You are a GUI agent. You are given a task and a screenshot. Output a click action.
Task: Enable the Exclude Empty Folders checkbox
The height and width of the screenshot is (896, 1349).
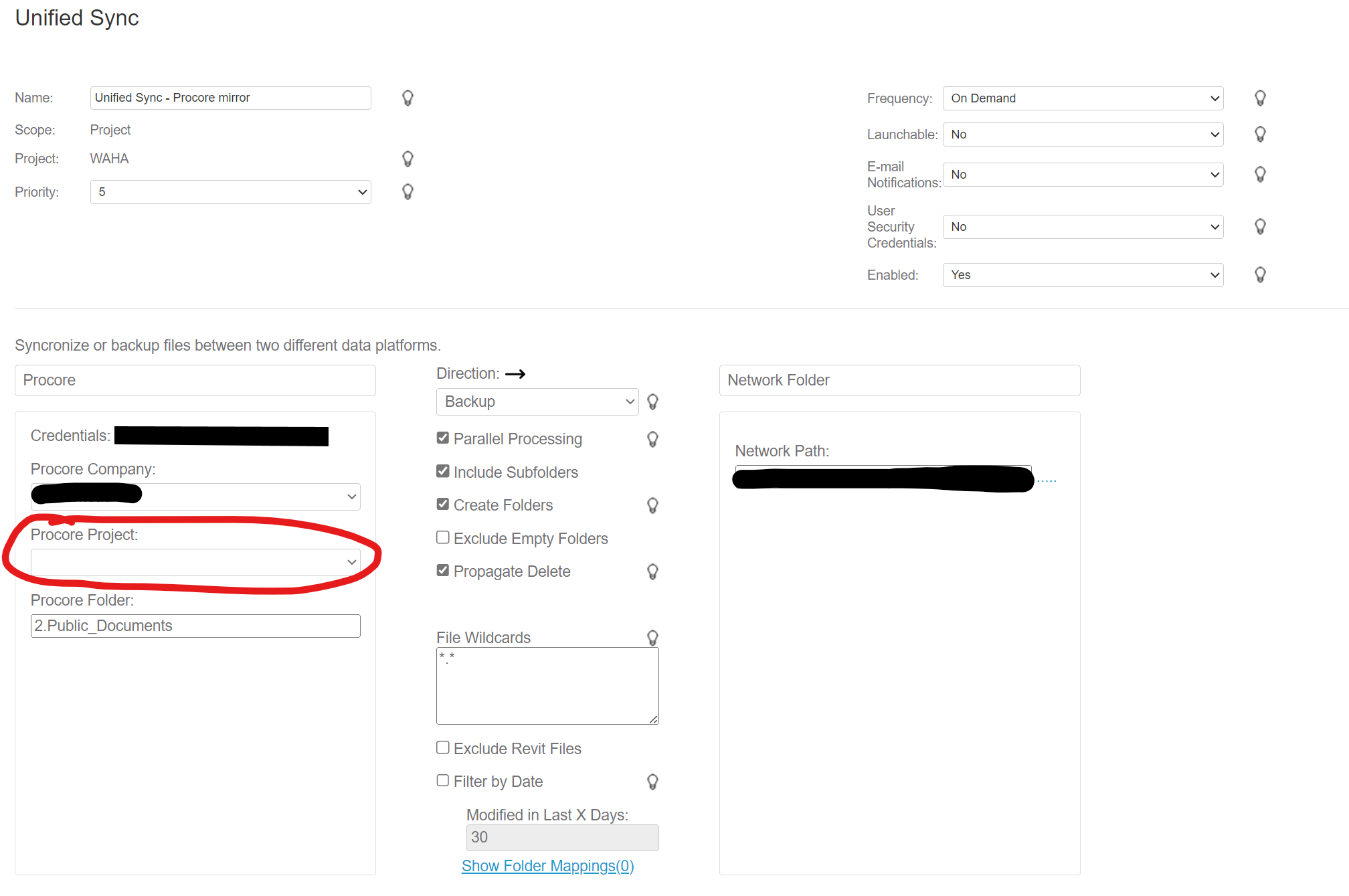pyautogui.click(x=442, y=537)
